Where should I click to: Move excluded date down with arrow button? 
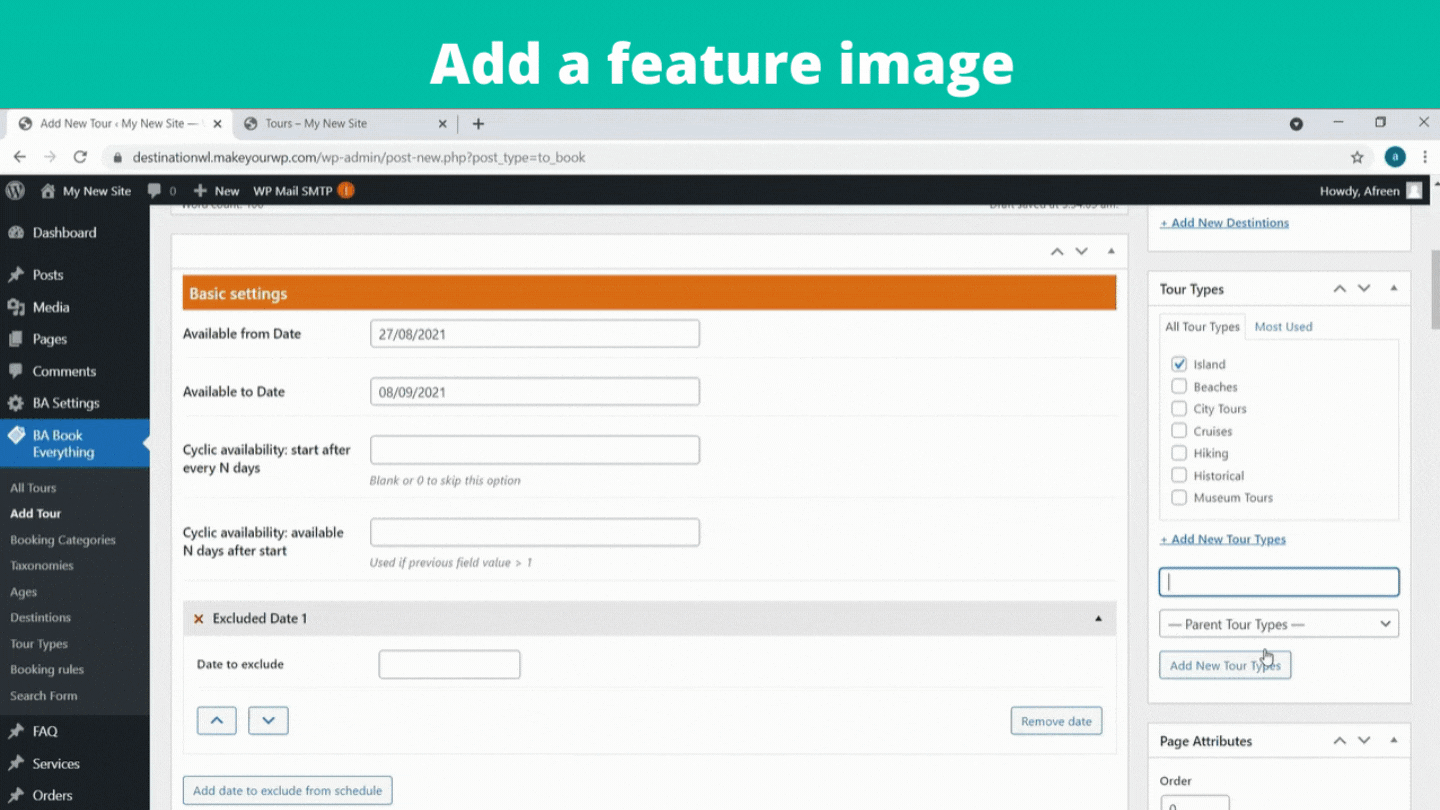pyautogui.click(x=268, y=720)
